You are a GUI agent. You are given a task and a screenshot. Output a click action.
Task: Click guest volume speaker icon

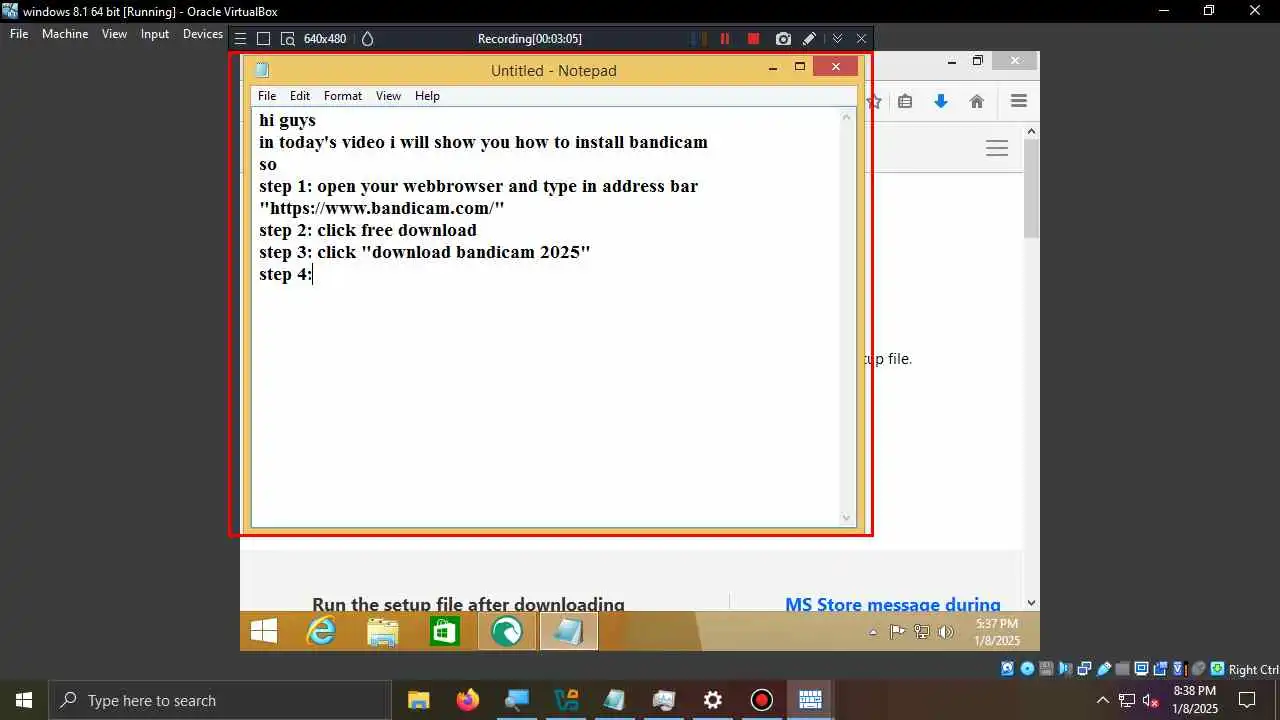[x=946, y=632]
